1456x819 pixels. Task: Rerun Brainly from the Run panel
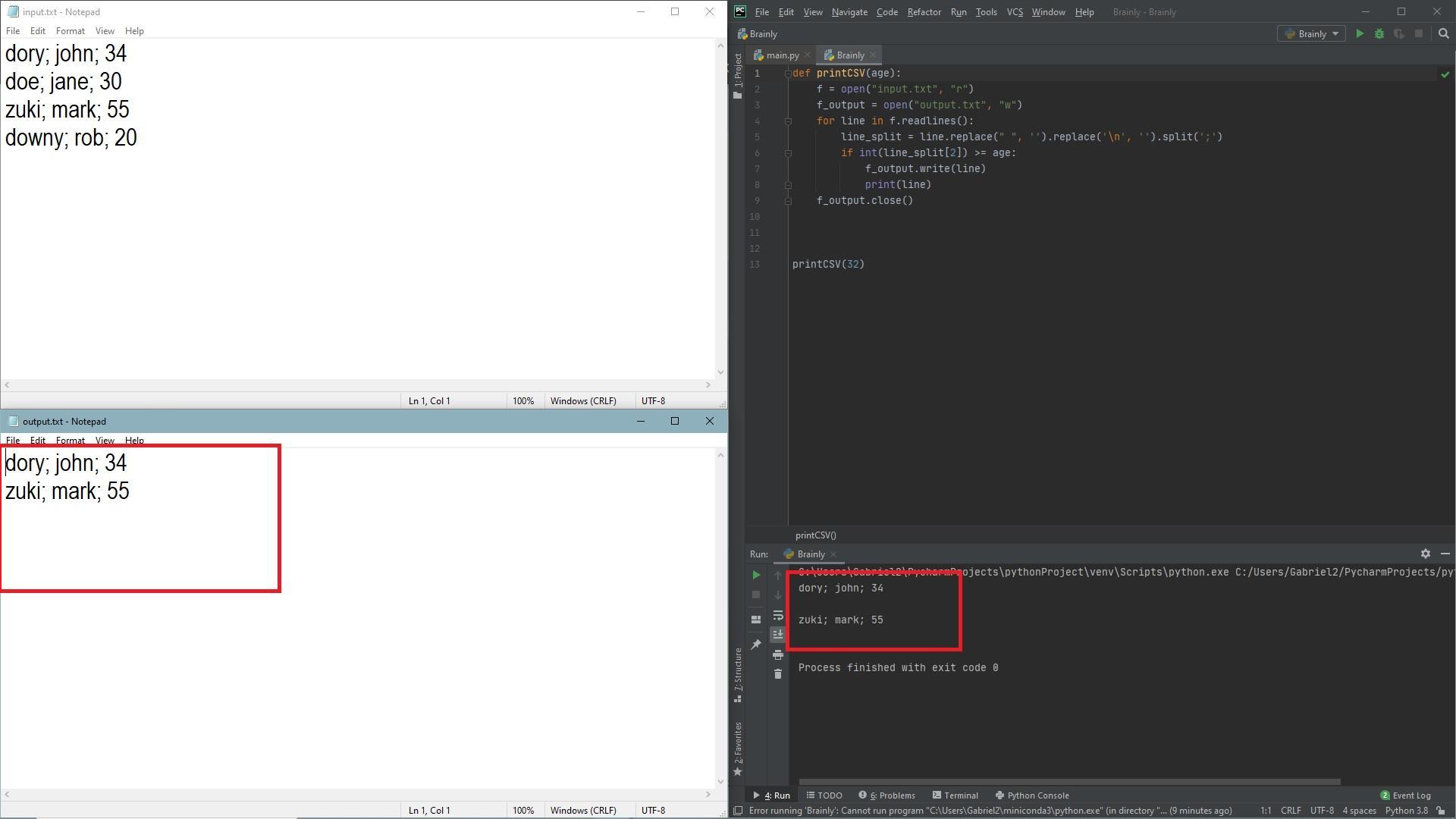(x=756, y=575)
